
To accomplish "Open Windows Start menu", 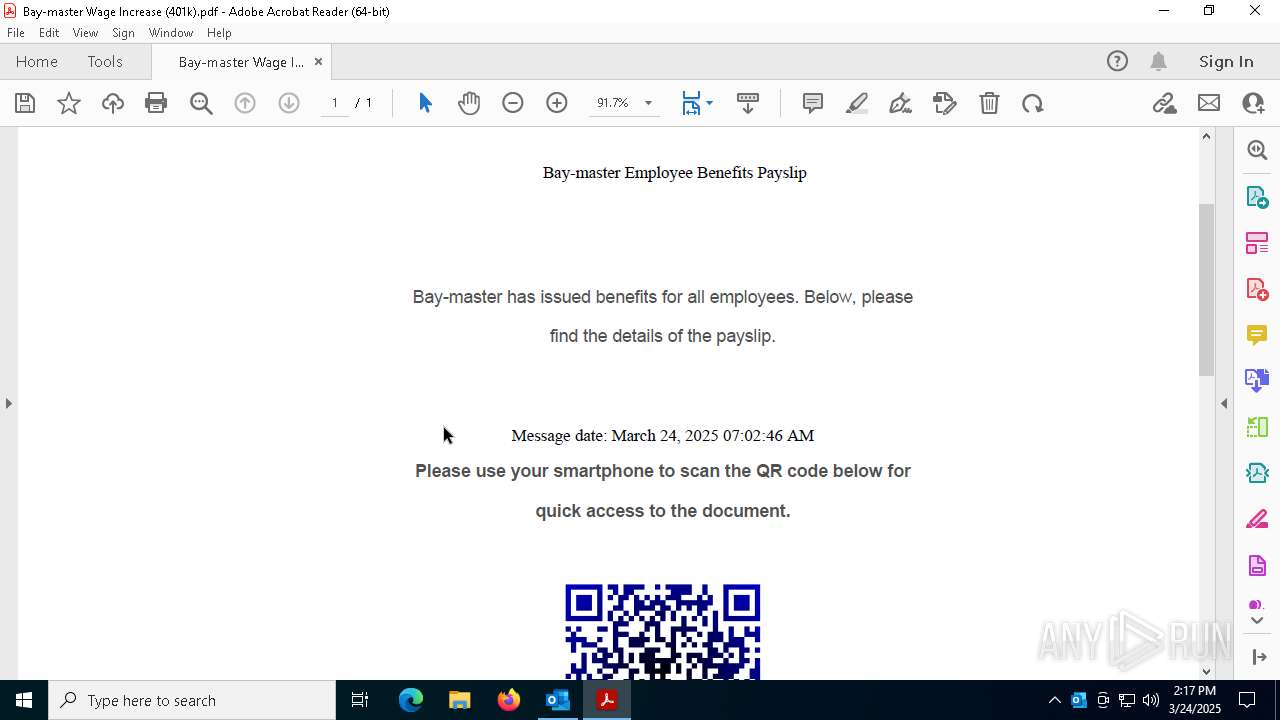I will [24, 700].
